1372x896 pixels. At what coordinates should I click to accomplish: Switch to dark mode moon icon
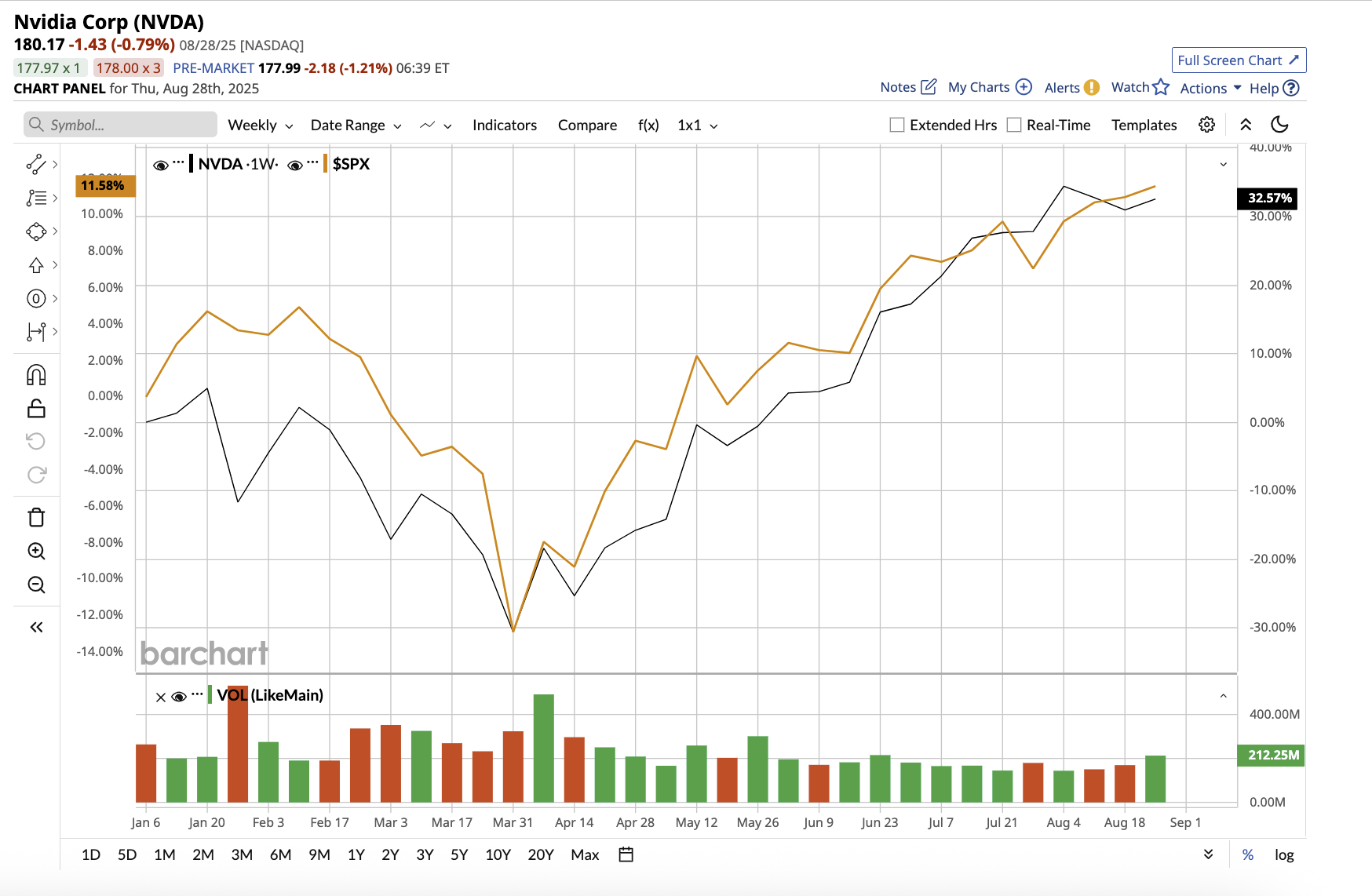1279,124
